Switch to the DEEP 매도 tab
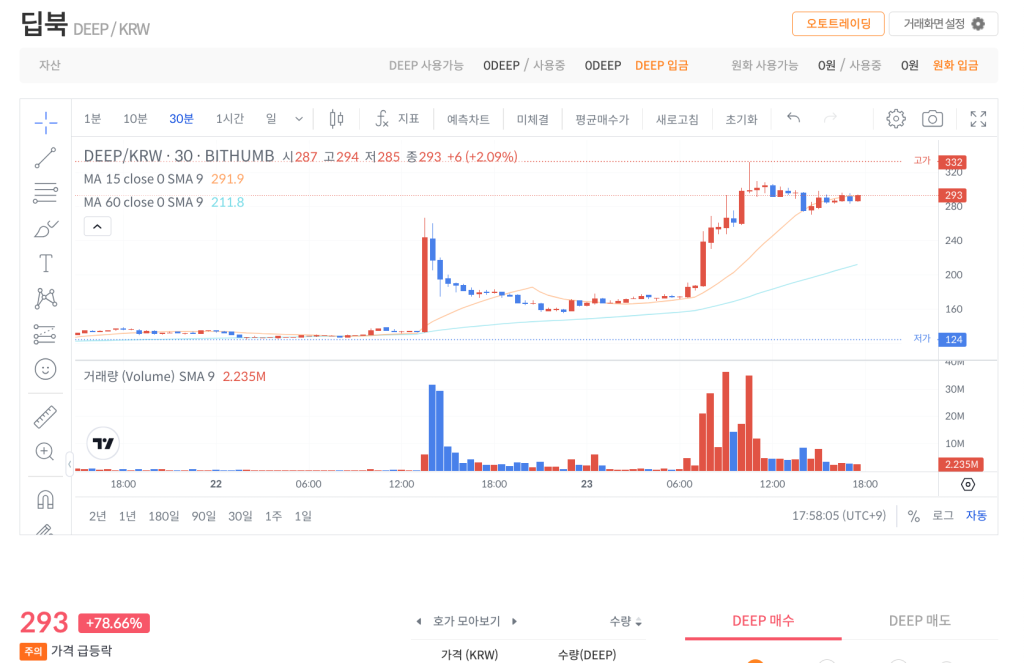Viewport: 1024px width, 663px height. click(920, 621)
